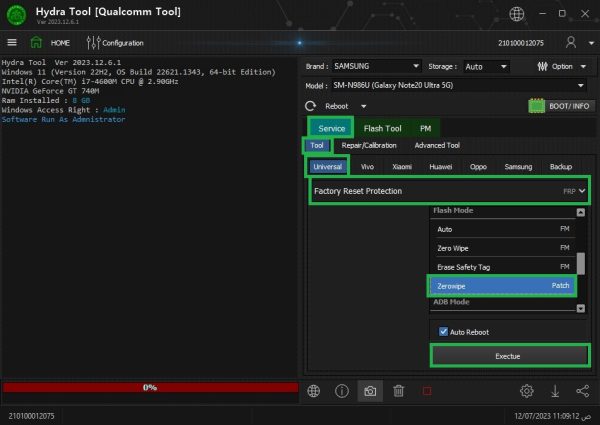Screen dimensions: 600x425
Task: Click the download arrow icon
Action: 555,391
